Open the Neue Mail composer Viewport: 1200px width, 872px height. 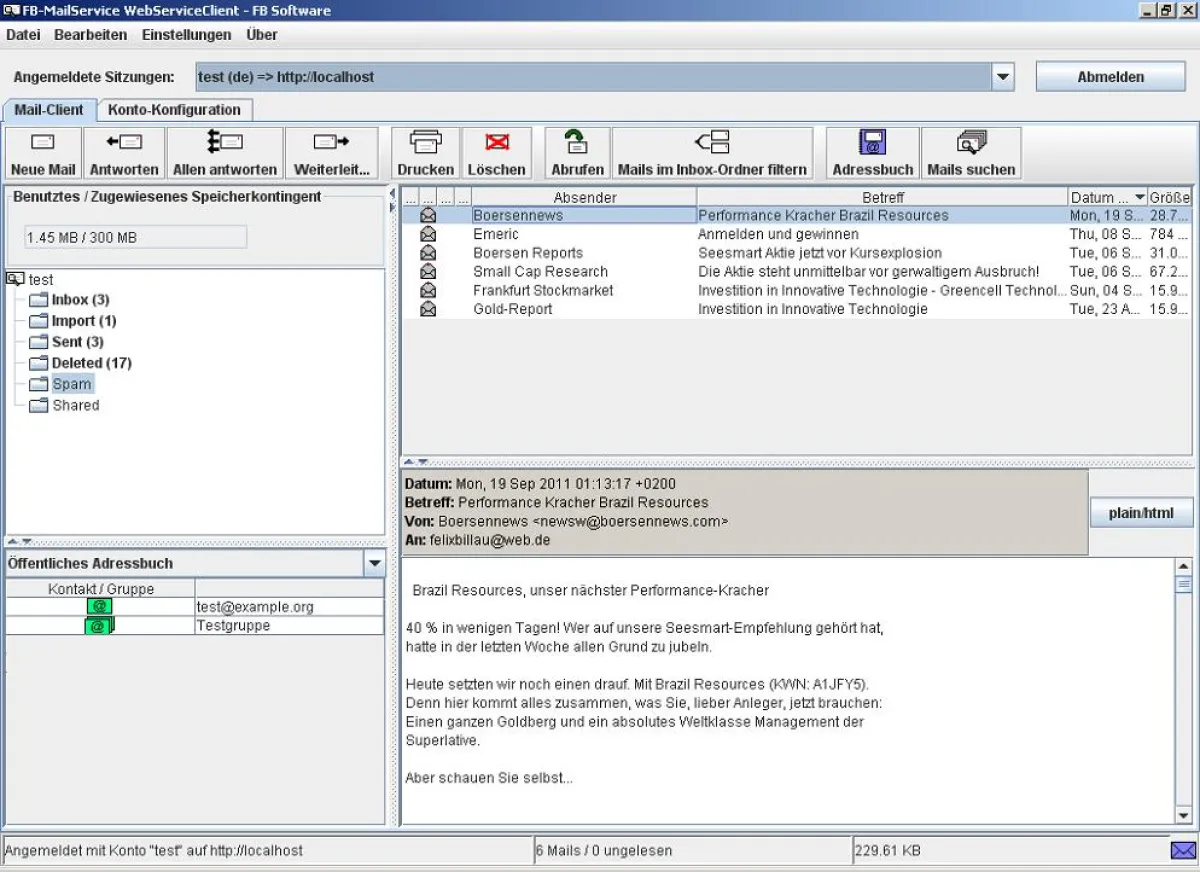(x=42, y=152)
